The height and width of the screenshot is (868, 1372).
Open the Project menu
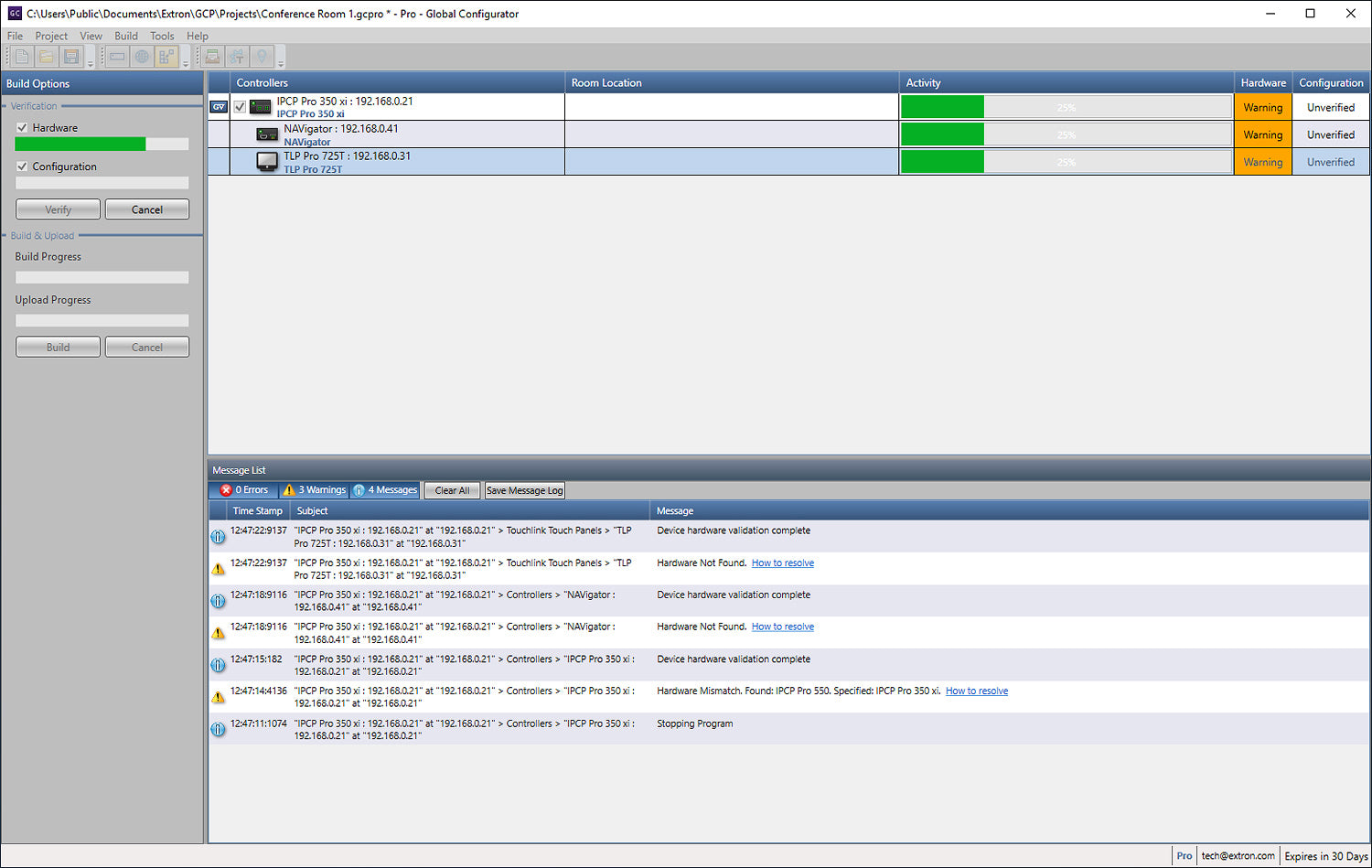[51, 36]
